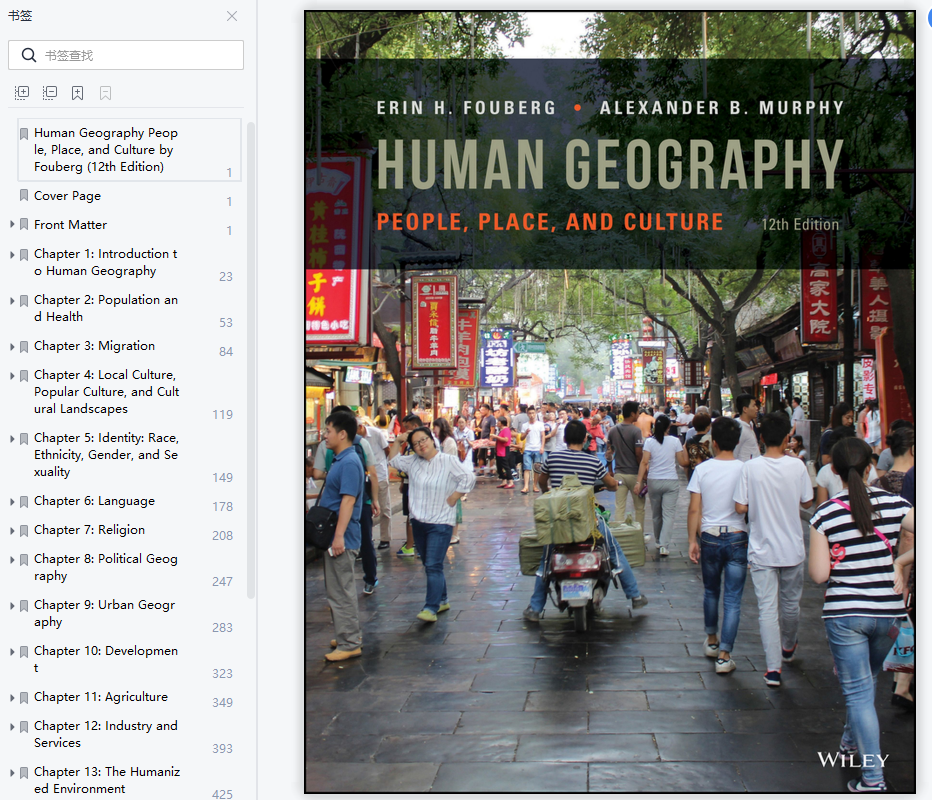Click page number 178 for Language
This screenshot has height=800, width=932.
tap(223, 507)
